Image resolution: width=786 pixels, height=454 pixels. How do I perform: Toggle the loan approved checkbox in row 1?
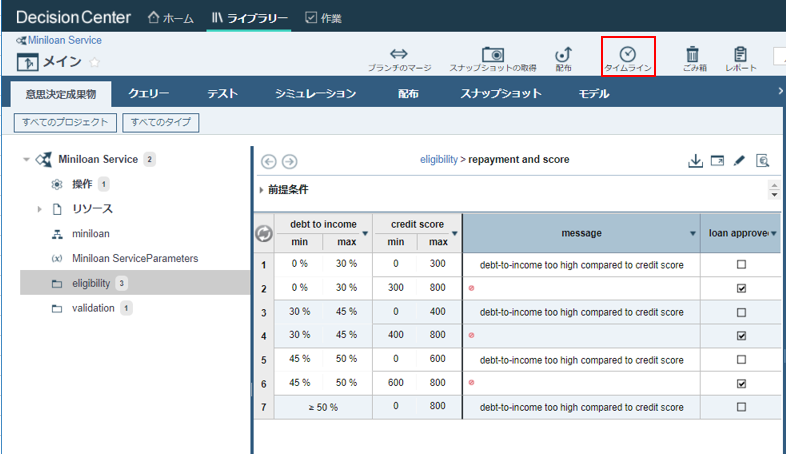pos(741,264)
